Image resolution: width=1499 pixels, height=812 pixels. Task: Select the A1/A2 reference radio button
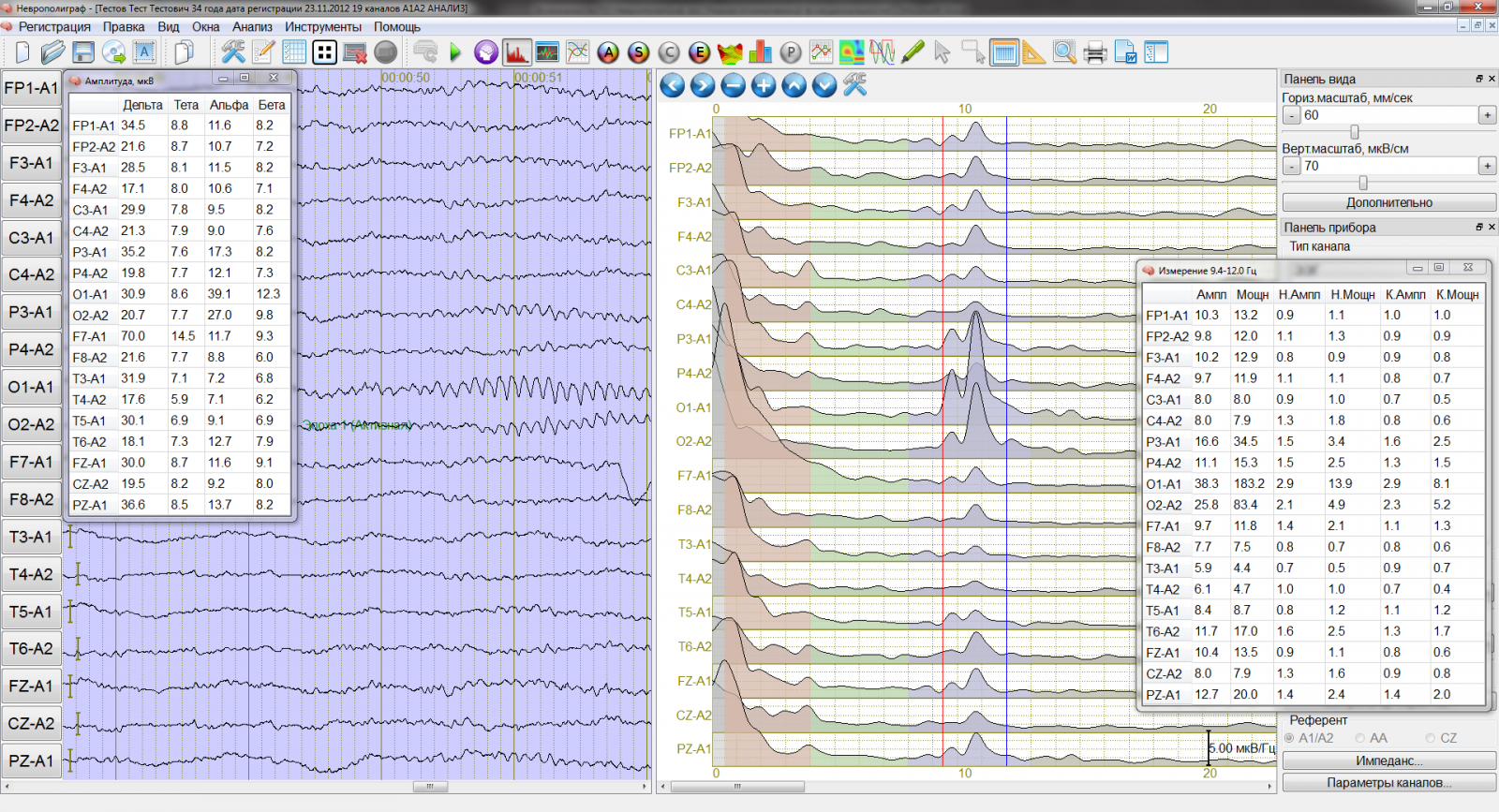pyautogui.click(x=1290, y=738)
